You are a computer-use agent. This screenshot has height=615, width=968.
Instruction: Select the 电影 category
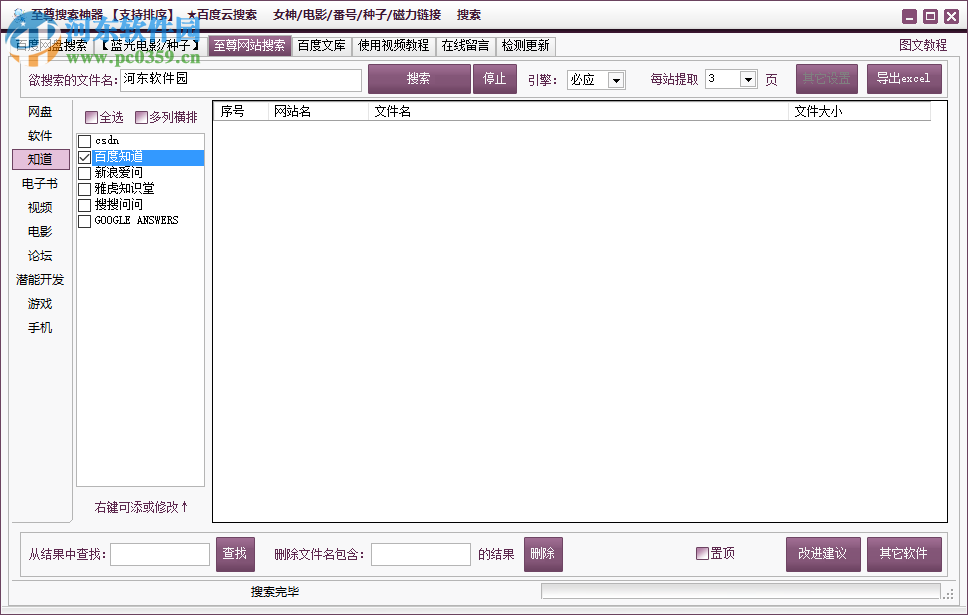pyautogui.click(x=40, y=232)
